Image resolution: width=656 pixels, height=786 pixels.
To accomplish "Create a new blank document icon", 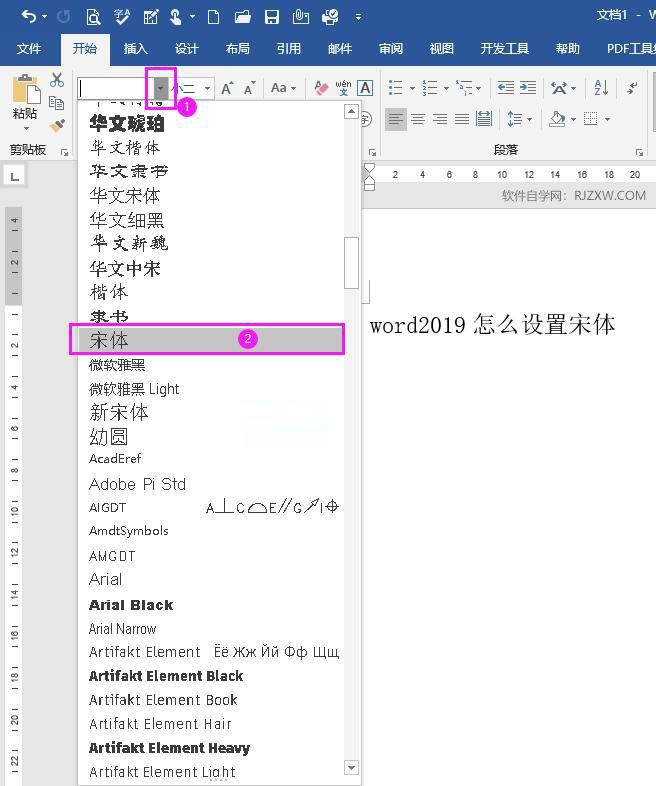I will (213, 17).
